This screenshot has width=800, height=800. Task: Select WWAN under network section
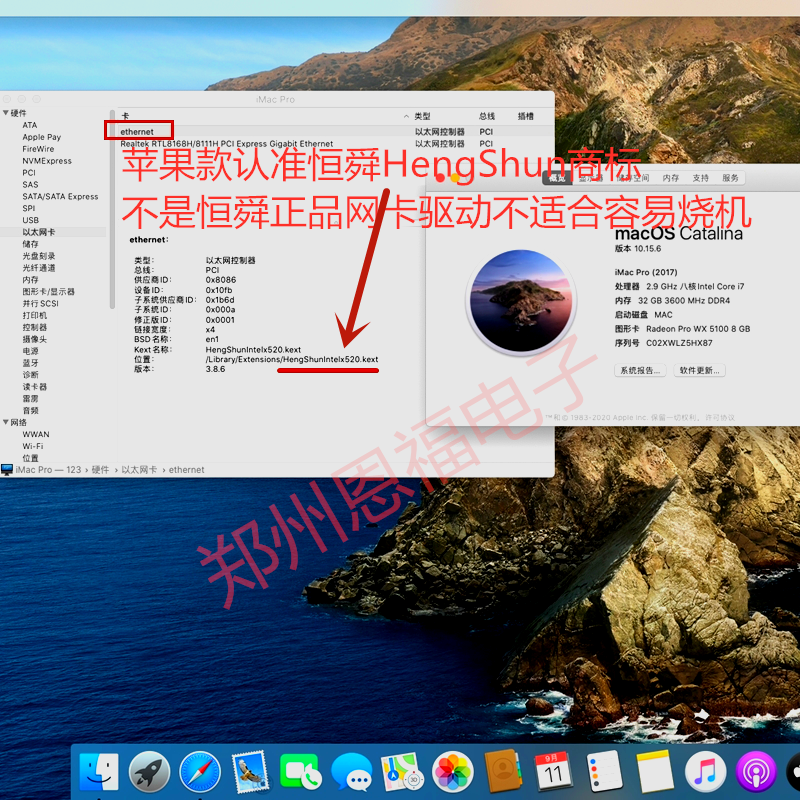[36, 434]
